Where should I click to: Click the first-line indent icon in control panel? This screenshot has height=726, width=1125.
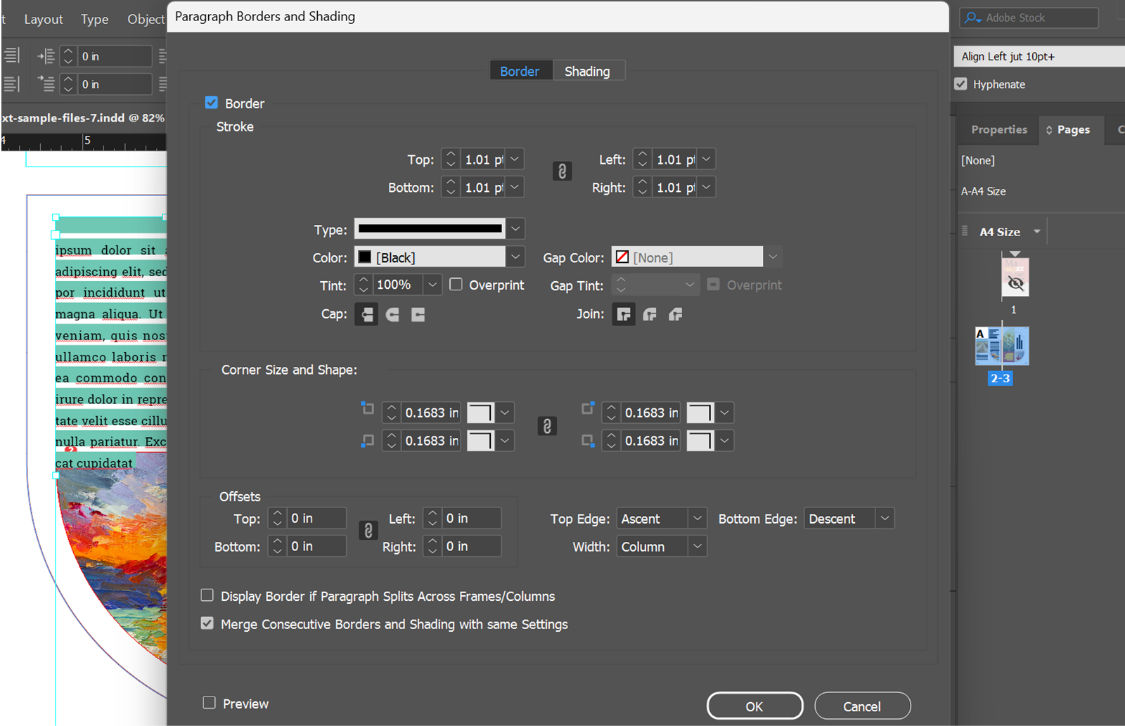(x=46, y=83)
